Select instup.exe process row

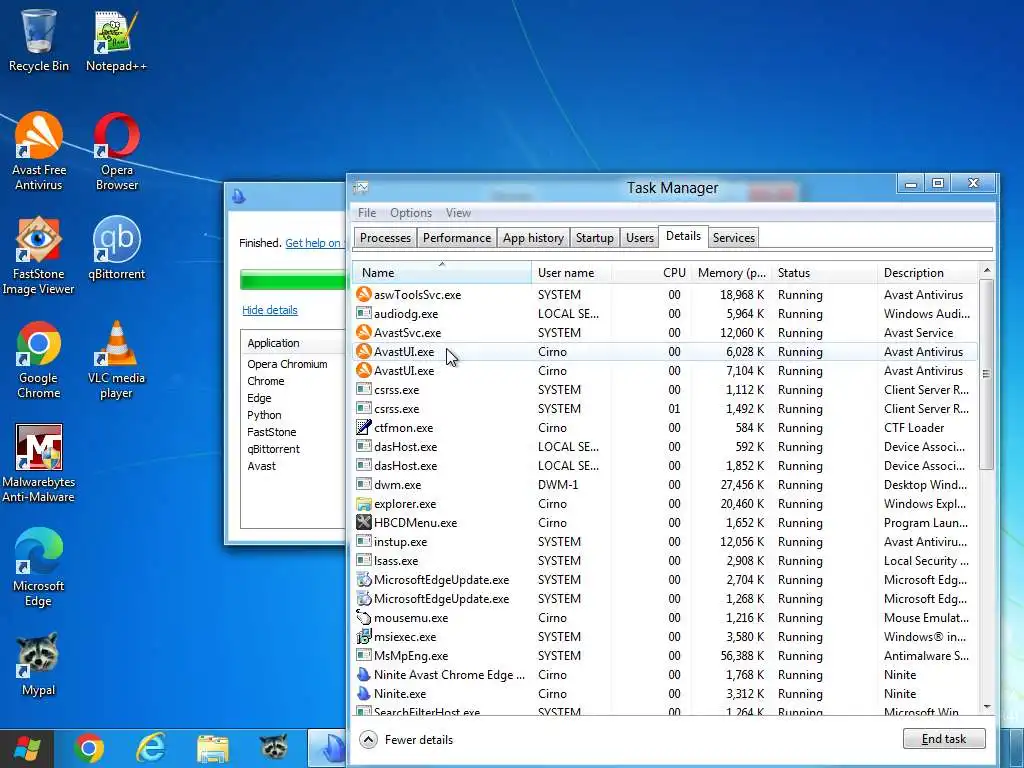tap(666, 541)
